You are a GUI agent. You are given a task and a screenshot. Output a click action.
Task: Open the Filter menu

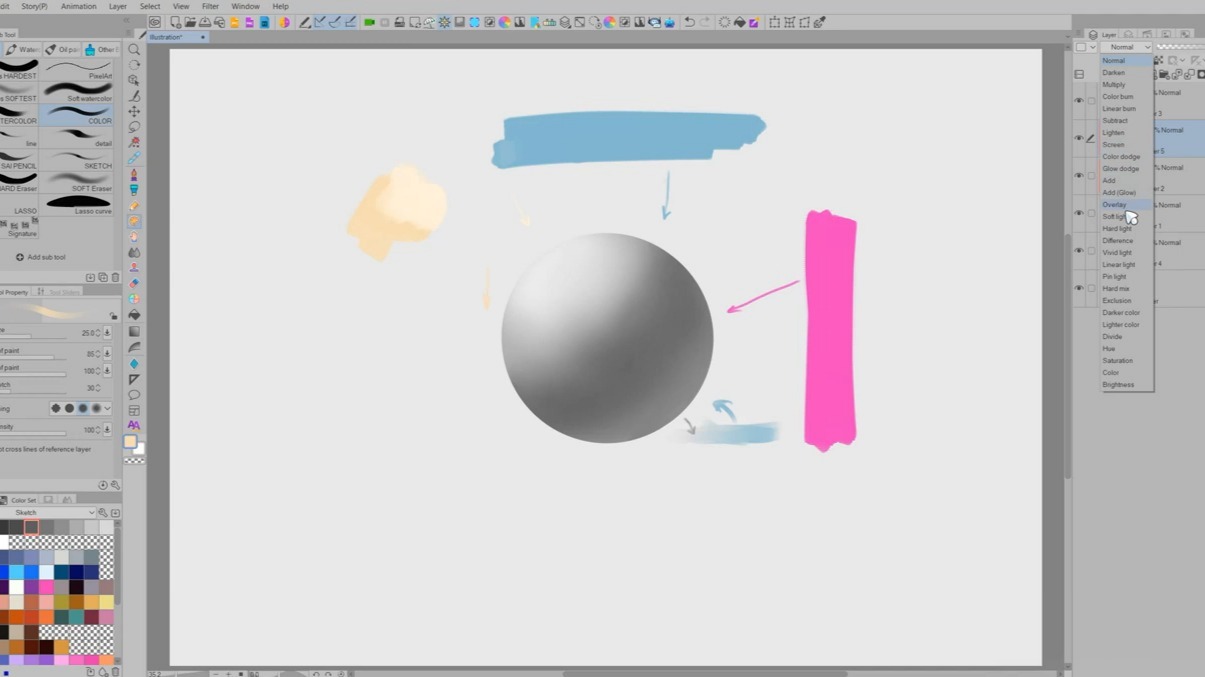coord(210,6)
